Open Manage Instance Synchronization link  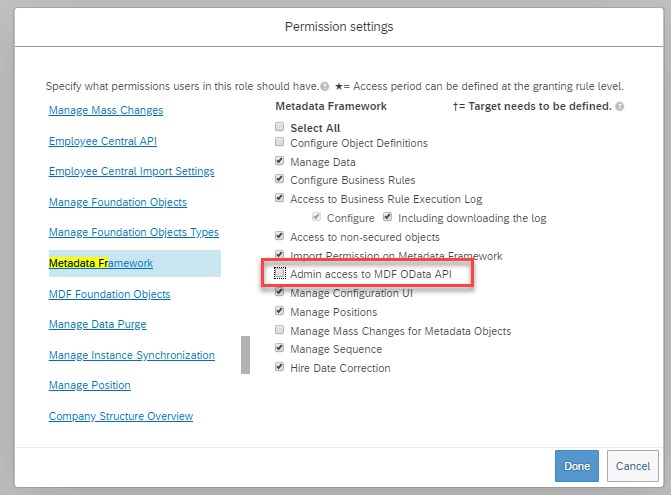[132, 355]
